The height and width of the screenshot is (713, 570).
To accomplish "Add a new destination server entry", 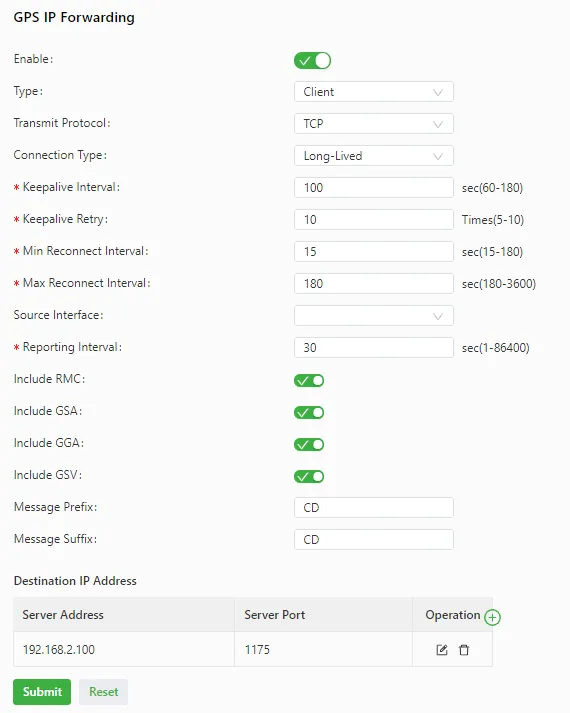I will [x=492, y=617].
